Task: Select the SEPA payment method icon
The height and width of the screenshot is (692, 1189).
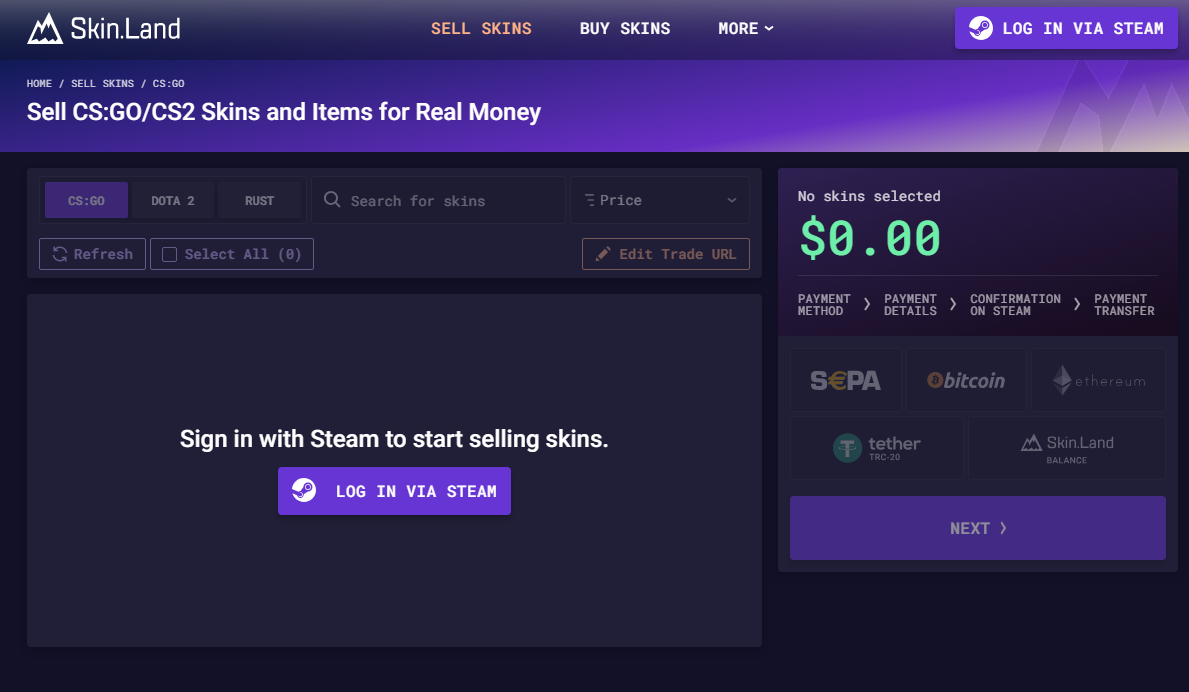Action: click(846, 380)
